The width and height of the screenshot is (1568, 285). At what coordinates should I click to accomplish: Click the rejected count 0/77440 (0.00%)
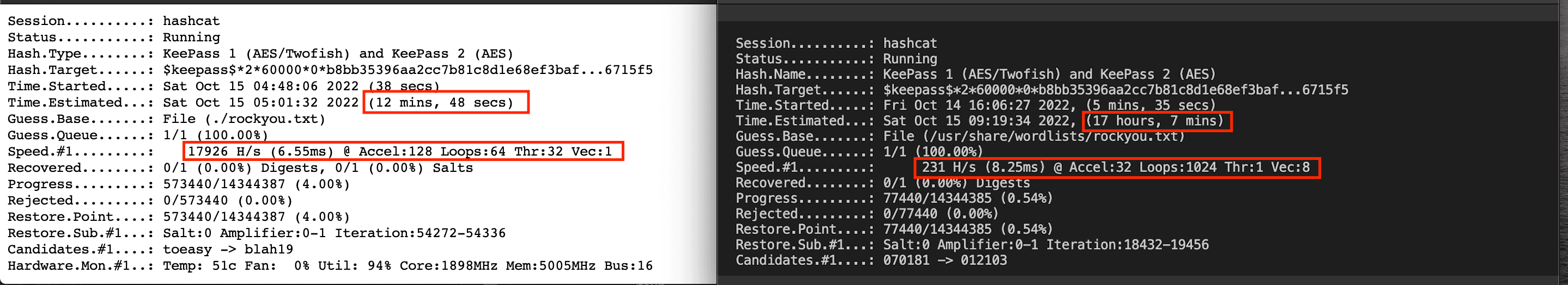click(940, 214)
